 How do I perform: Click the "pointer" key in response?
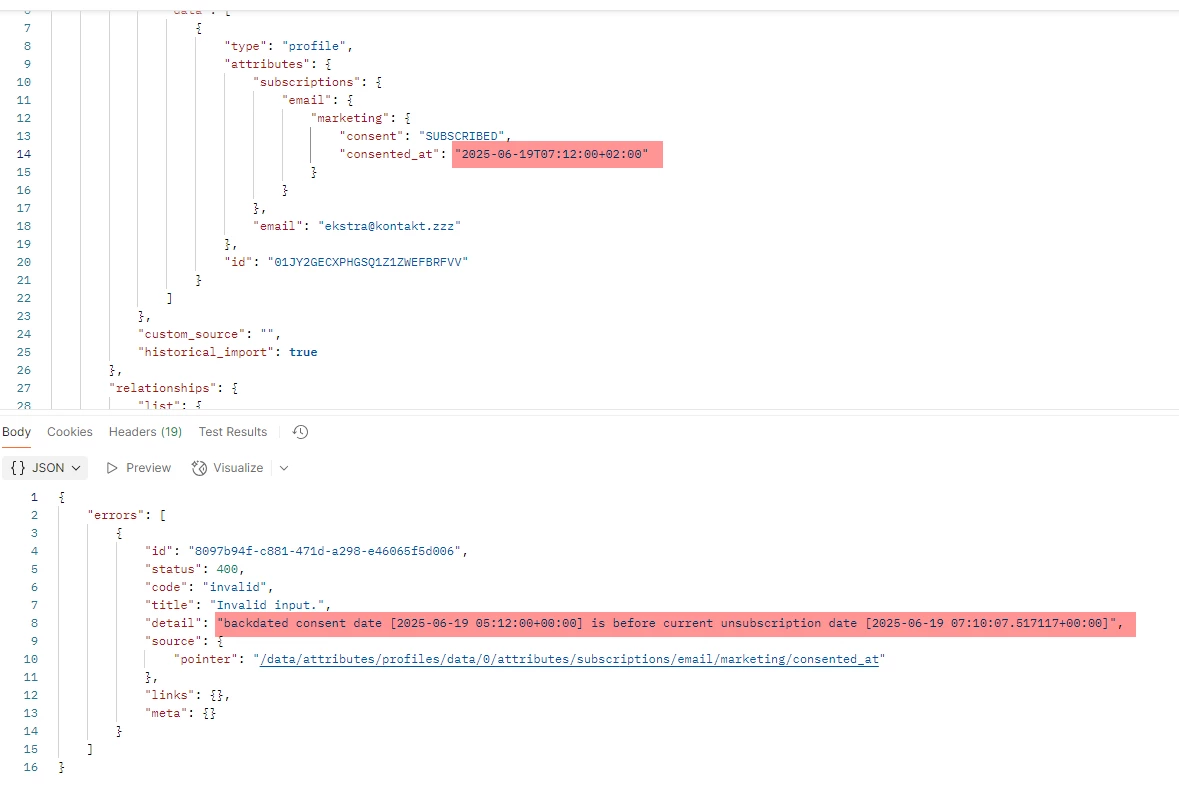pyautogui.click(x=206, y=659)
